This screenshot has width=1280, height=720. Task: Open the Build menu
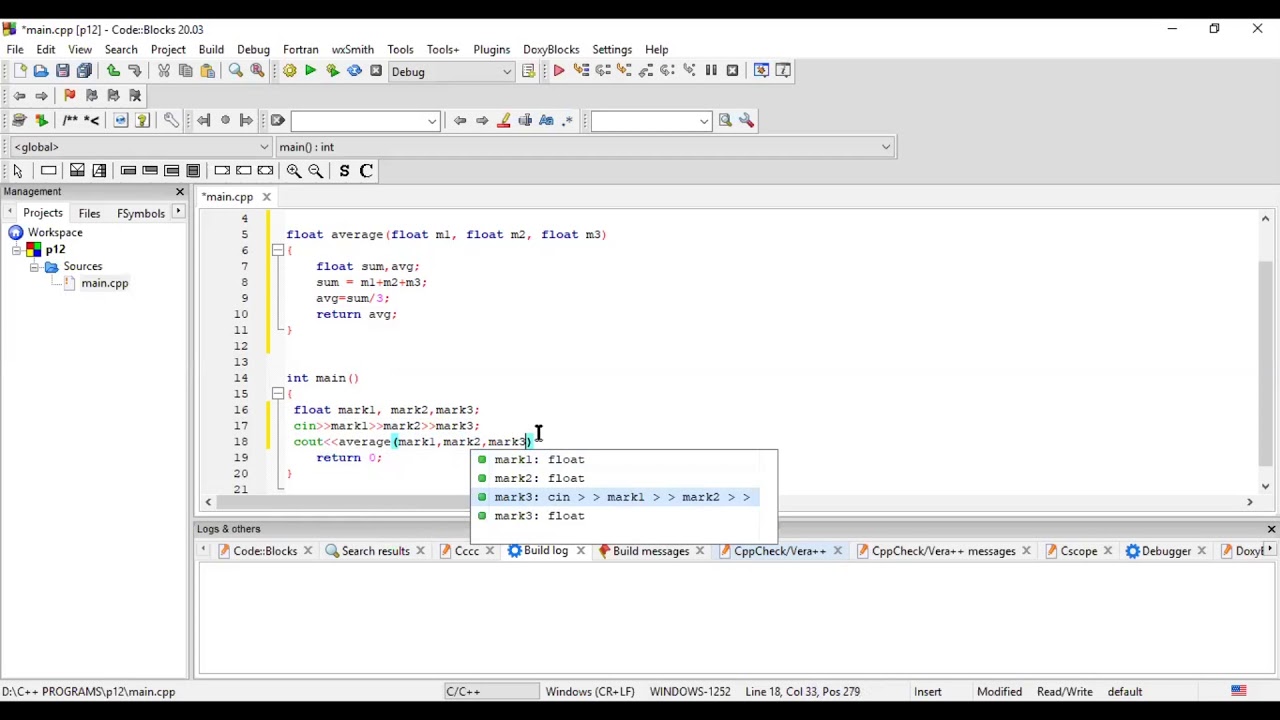point(211,49)
